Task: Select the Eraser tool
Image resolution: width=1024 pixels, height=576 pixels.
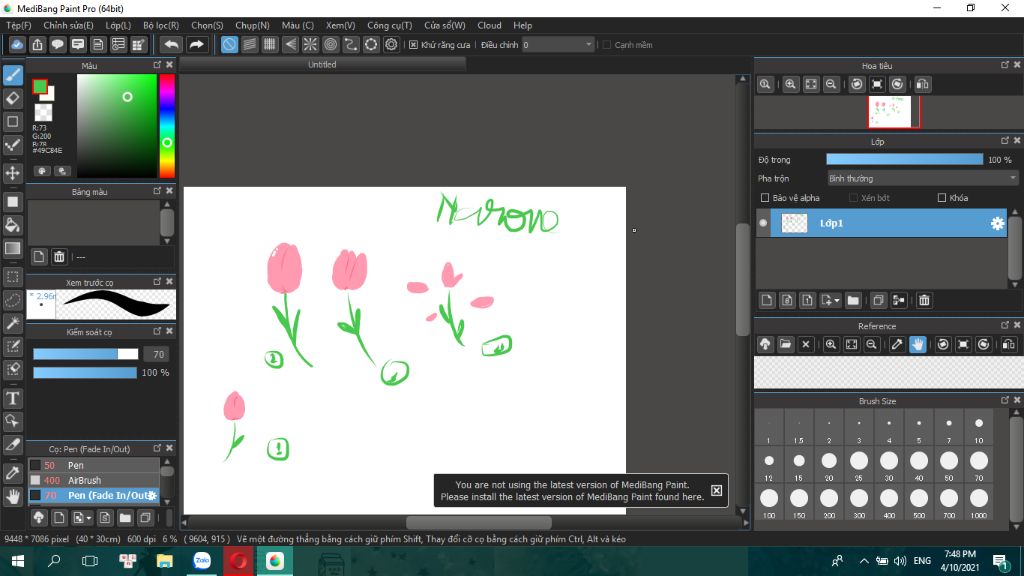Action: point(12,99)
